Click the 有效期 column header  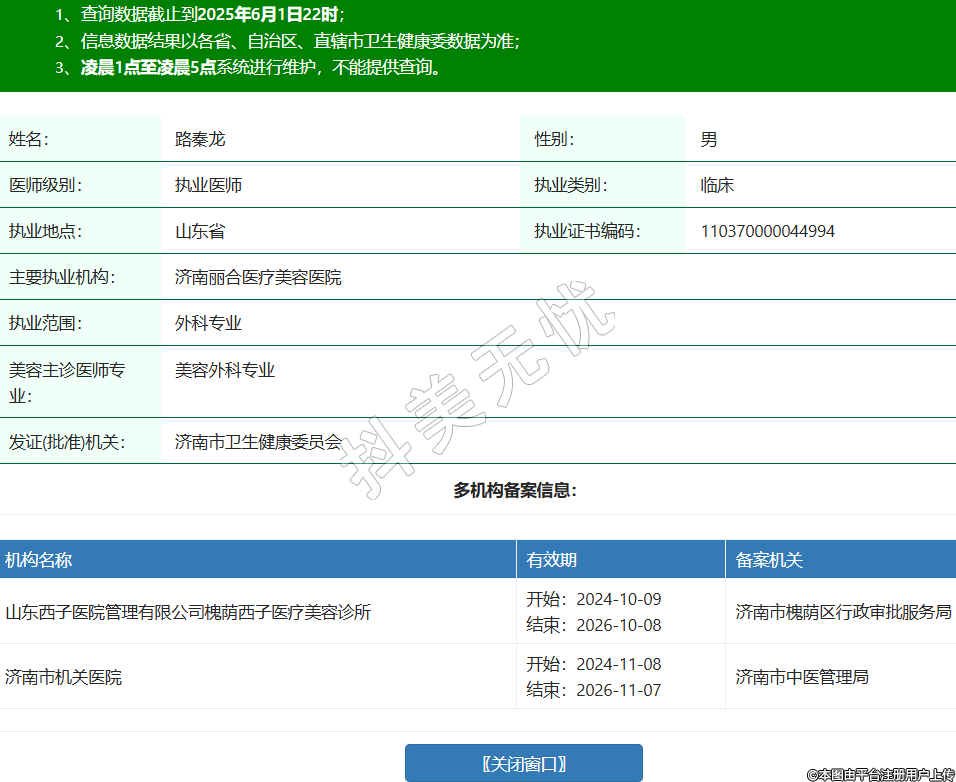click(552, 560)
